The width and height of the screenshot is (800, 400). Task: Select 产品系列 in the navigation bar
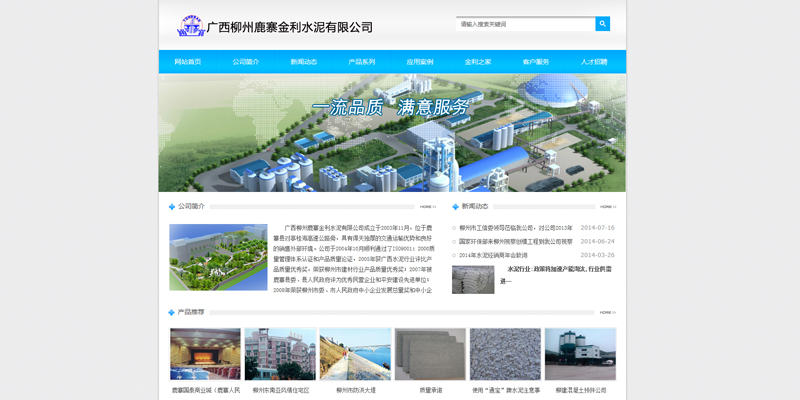(x=362, y=62)
